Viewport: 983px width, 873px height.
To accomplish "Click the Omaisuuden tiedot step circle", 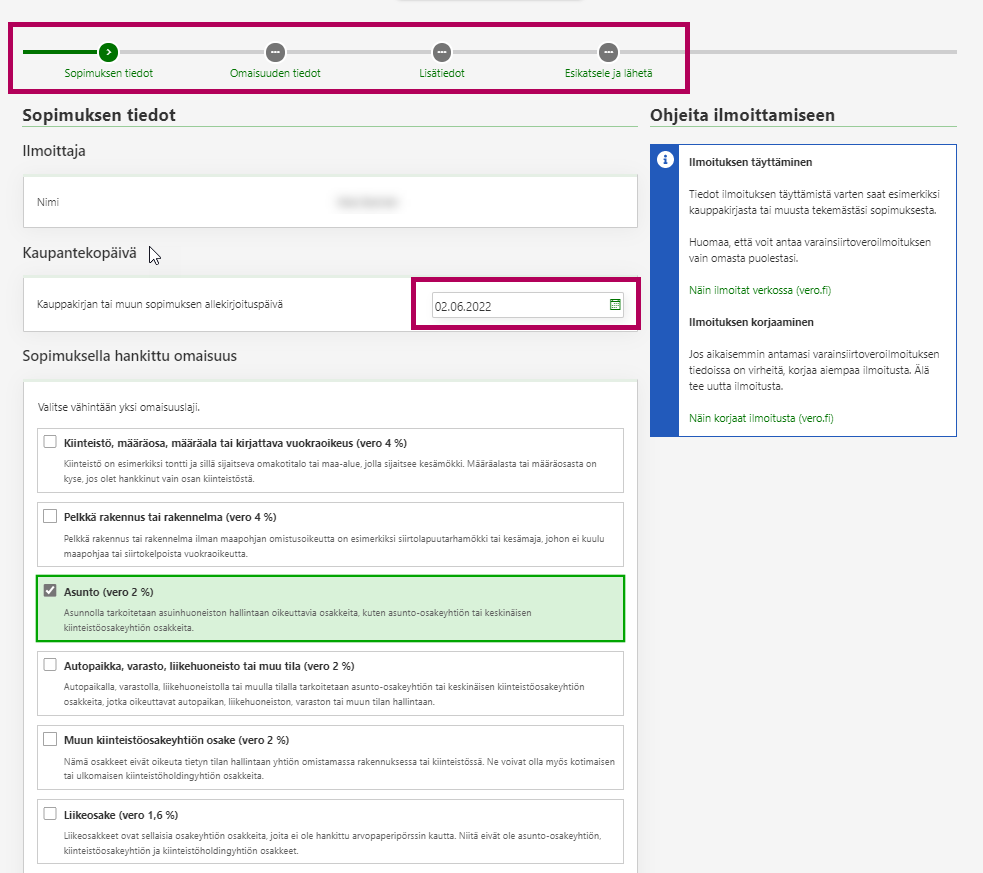I will click(275, 52).
